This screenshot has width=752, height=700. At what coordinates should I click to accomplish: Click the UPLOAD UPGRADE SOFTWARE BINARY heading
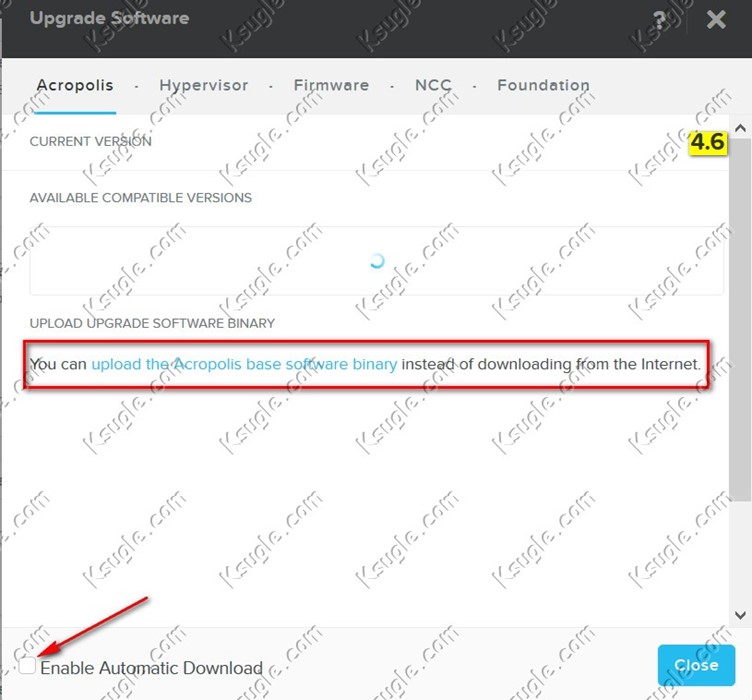click(152, 324)
